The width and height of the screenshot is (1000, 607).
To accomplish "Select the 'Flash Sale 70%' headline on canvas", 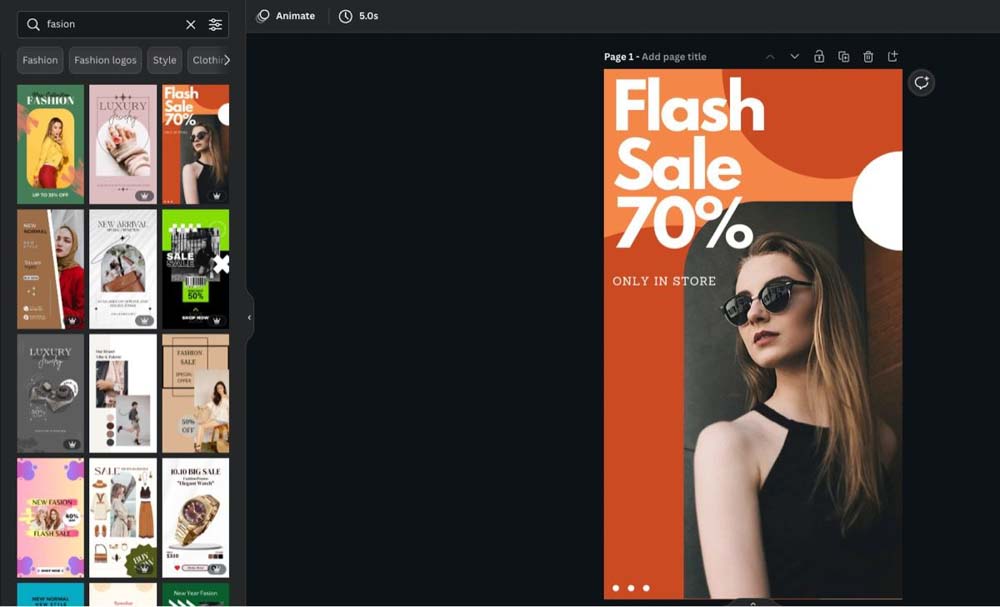I will [689, 164].
